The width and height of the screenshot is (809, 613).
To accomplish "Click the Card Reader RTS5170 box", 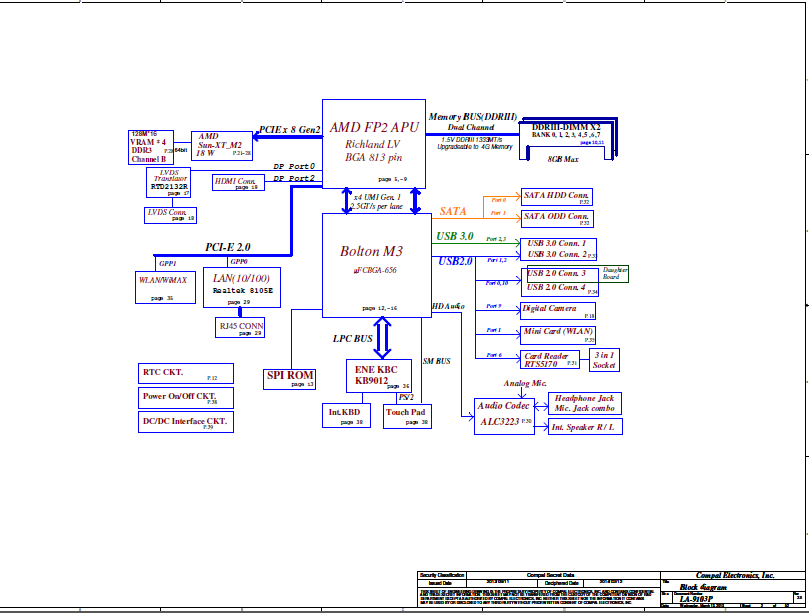I will pyautogui.click(x=551, y=360).
